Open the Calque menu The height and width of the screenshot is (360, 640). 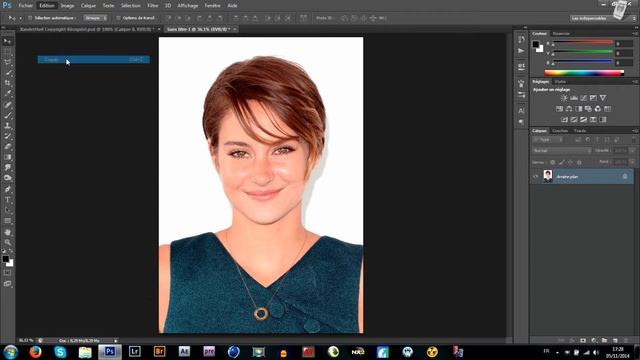pyautogui.click(x=88, y=6)
